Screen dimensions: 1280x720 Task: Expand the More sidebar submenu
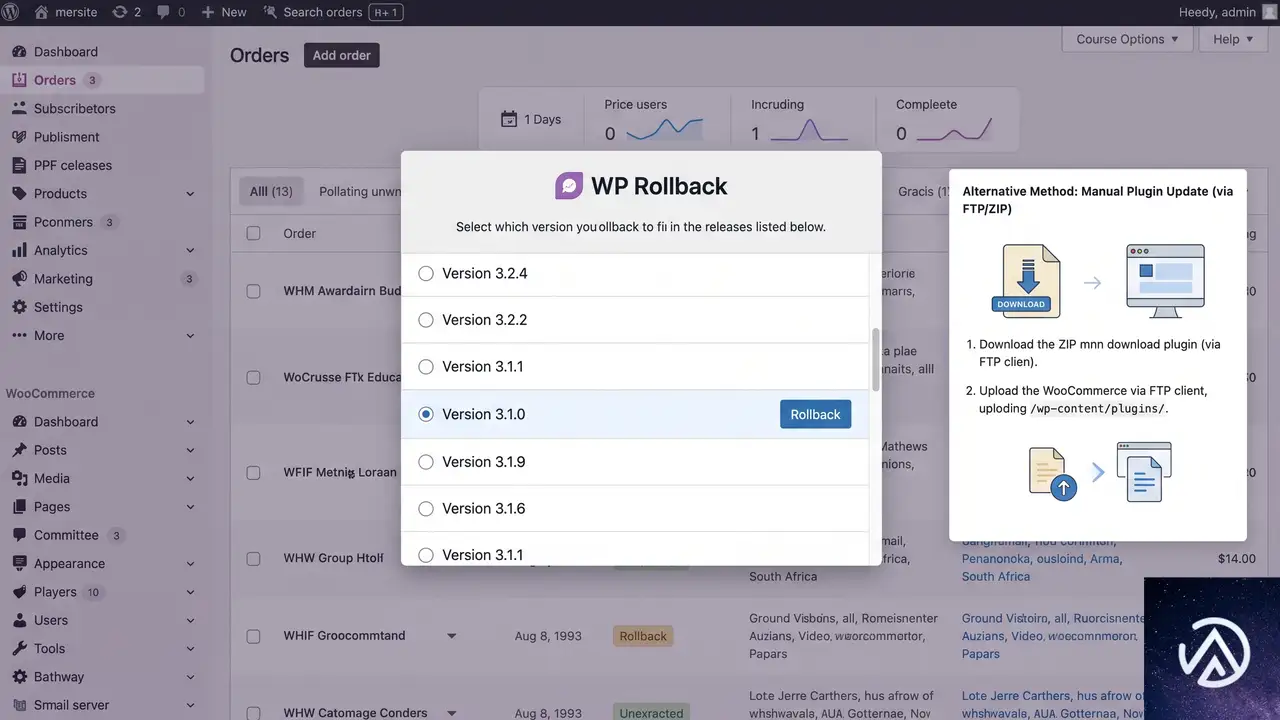[x=190, y=336]
